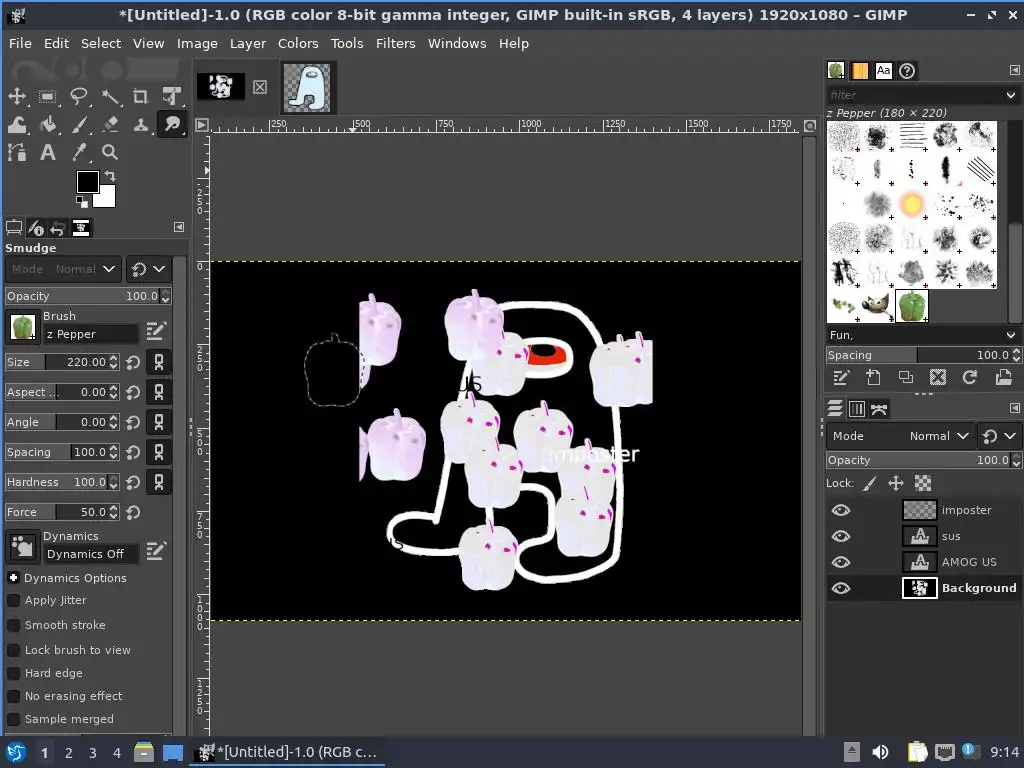Image resolution: width=1024 pixels, height=768 pixels.
Task: Open the Fonts tab in right dock
Action: 883,71
